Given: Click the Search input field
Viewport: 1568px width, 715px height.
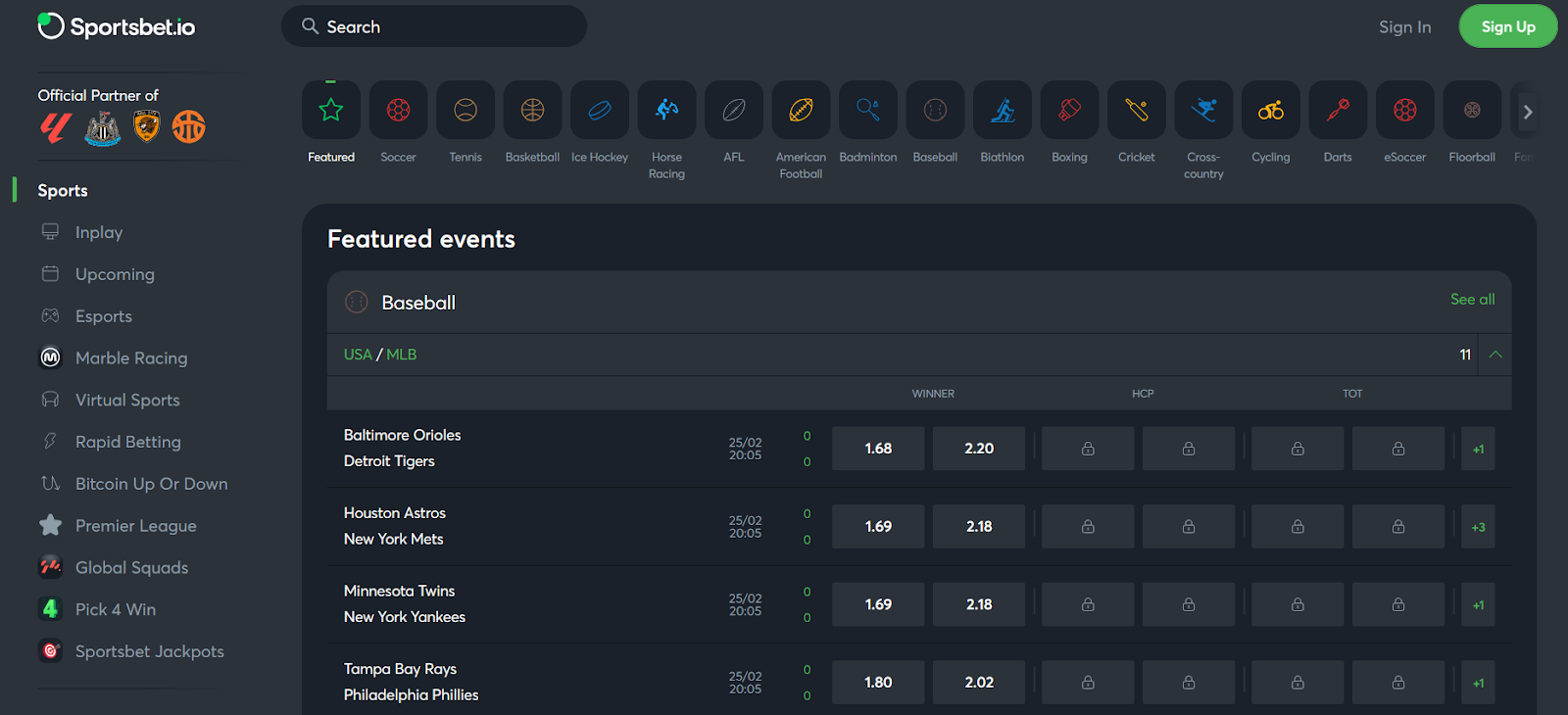Looking at the screenshot, I should tap(434, 26).
